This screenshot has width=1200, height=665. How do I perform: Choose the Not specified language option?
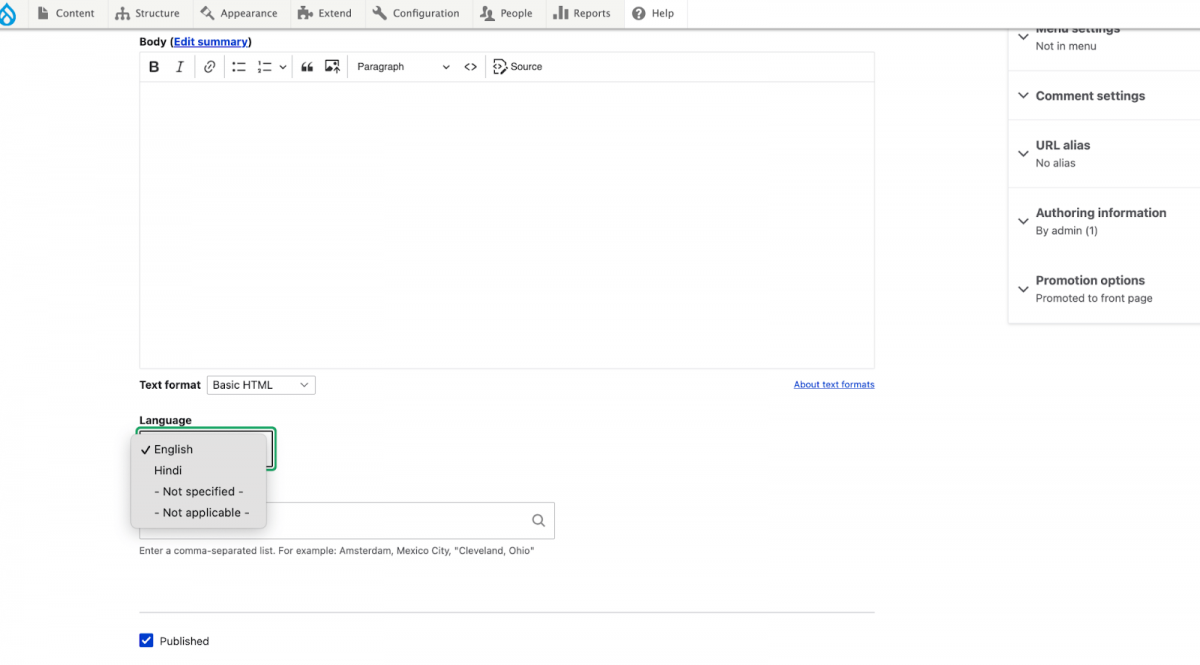200,492
